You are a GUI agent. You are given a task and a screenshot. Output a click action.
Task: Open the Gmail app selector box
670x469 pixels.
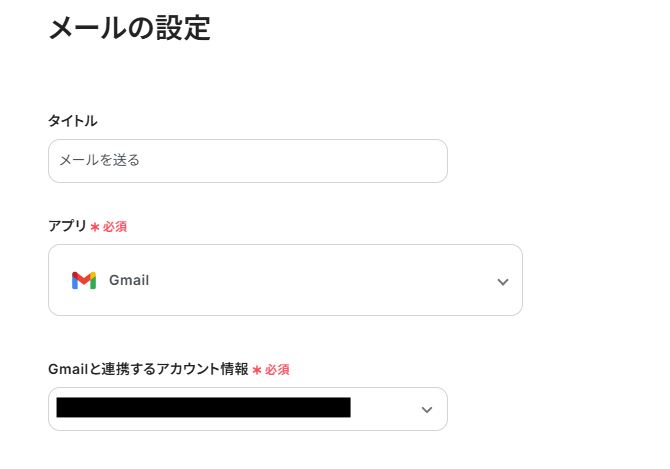pyautogui.click(x=285, y=280)
